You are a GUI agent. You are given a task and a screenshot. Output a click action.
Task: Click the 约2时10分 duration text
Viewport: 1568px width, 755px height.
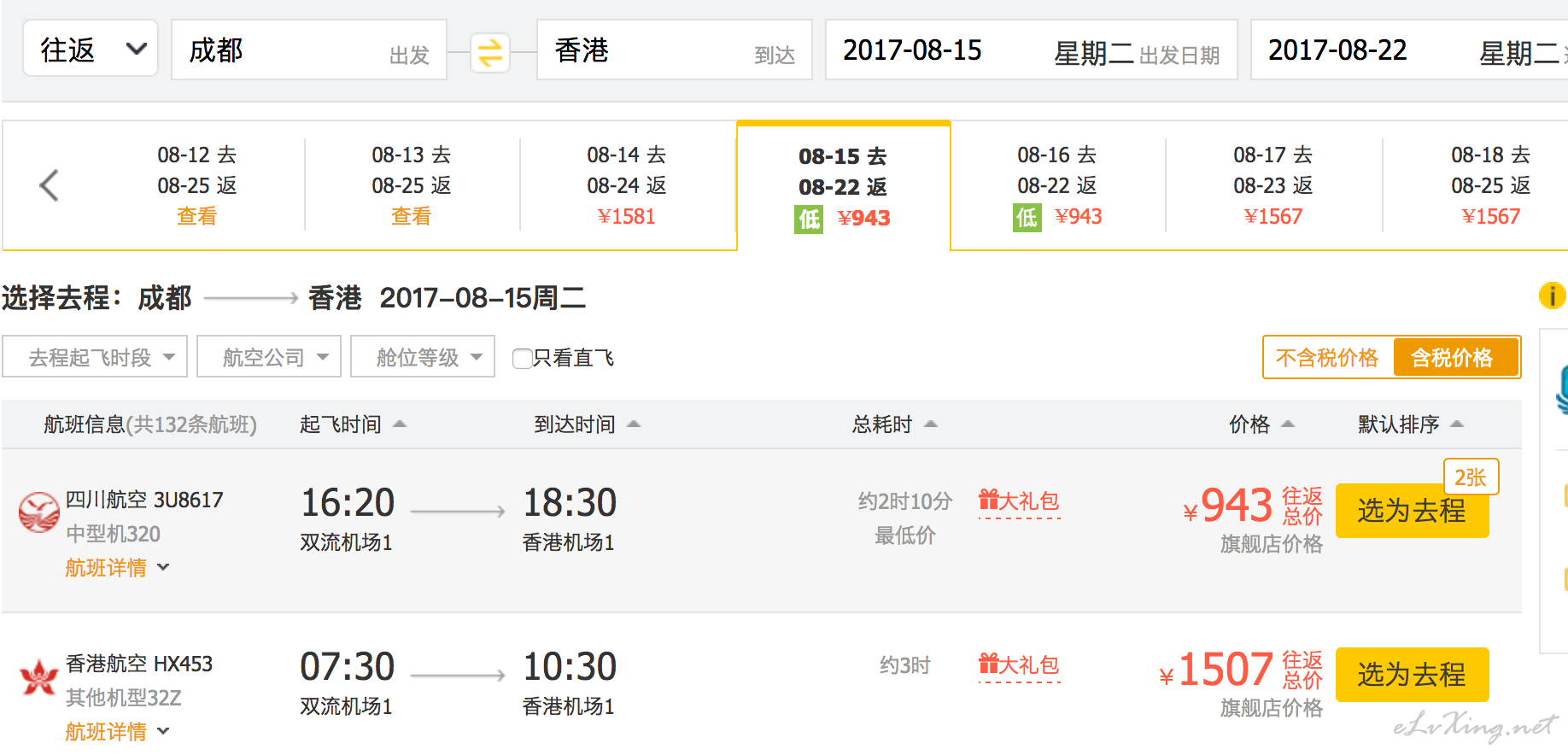905,501
